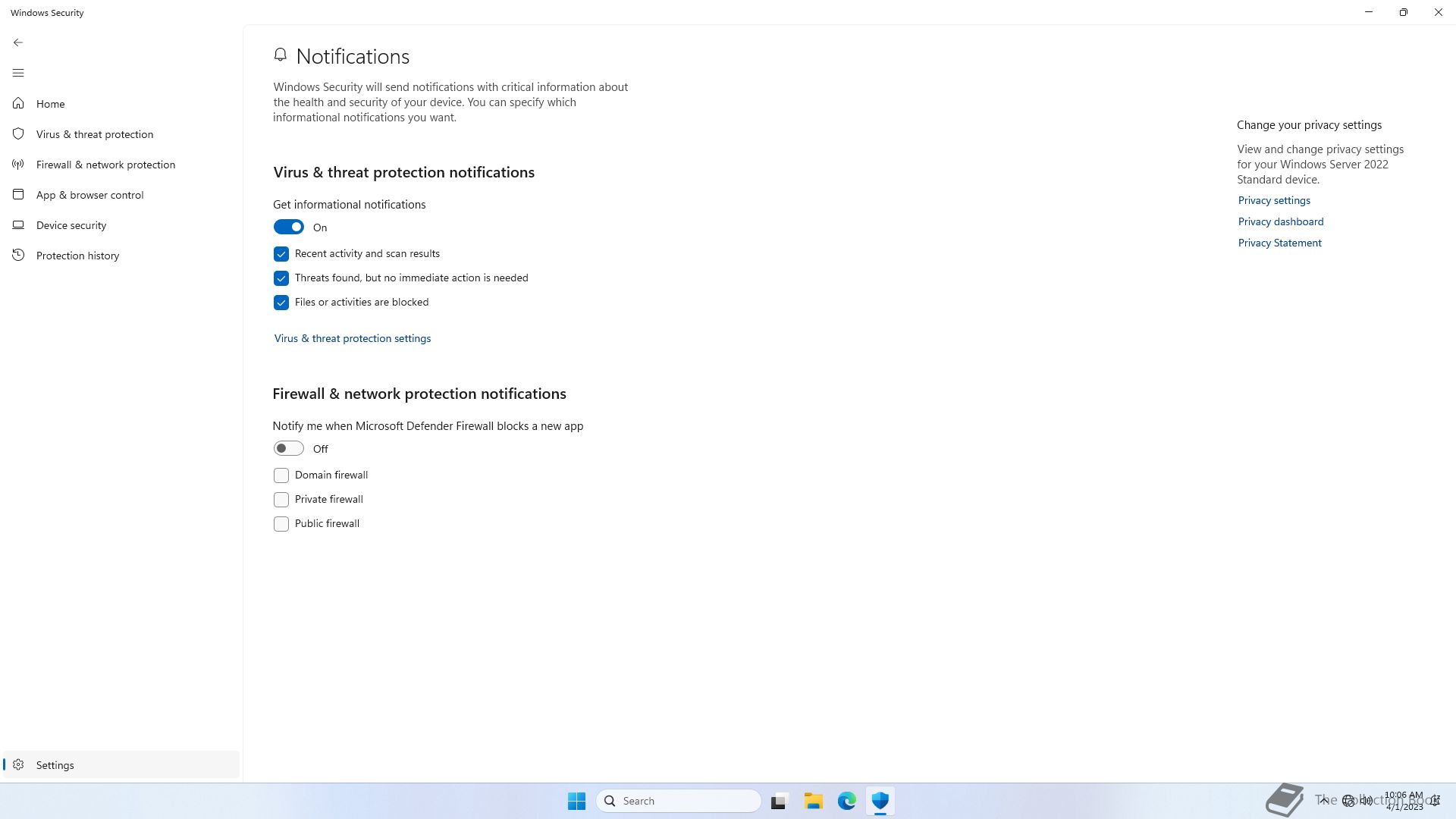
Task: Open Virus & threat protection page
Action: [x=121, y=134]
